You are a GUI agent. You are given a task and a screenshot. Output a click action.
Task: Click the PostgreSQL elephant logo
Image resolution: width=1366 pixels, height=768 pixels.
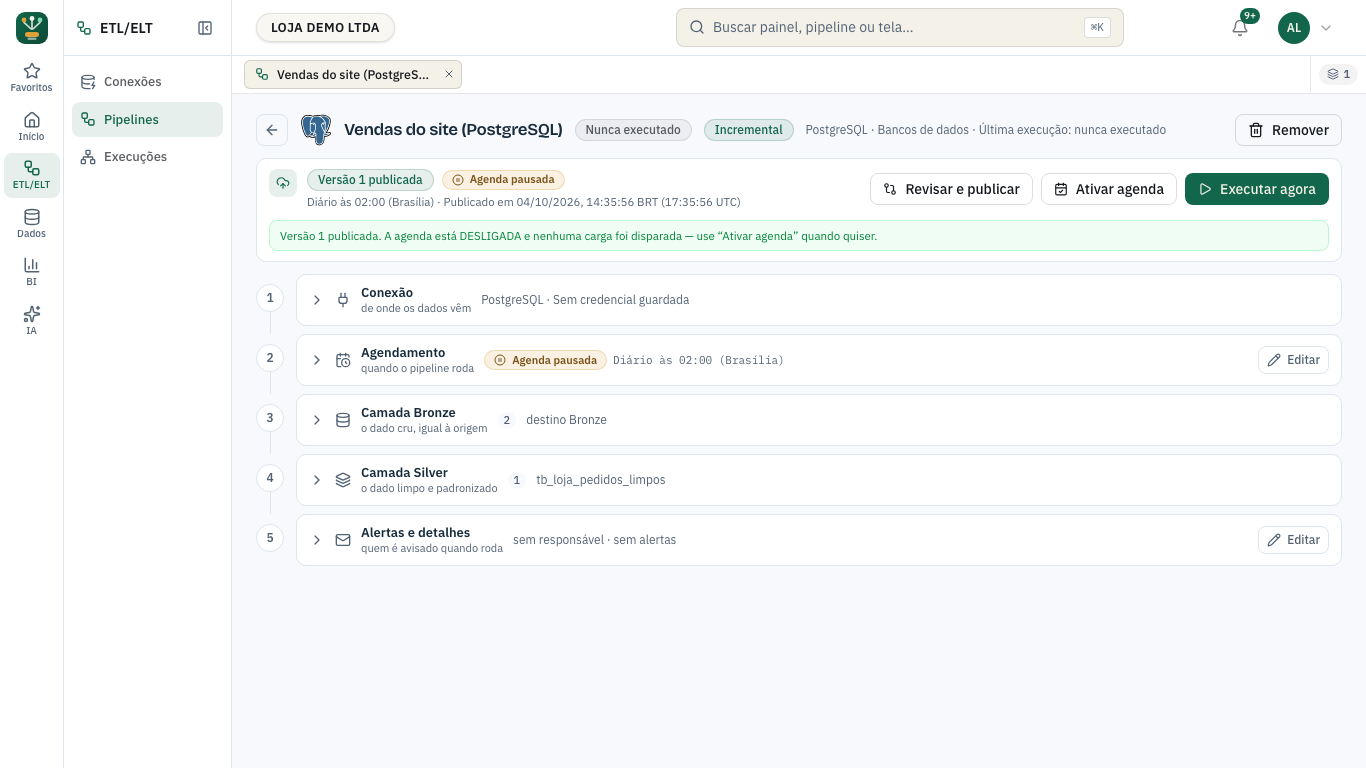316,130
